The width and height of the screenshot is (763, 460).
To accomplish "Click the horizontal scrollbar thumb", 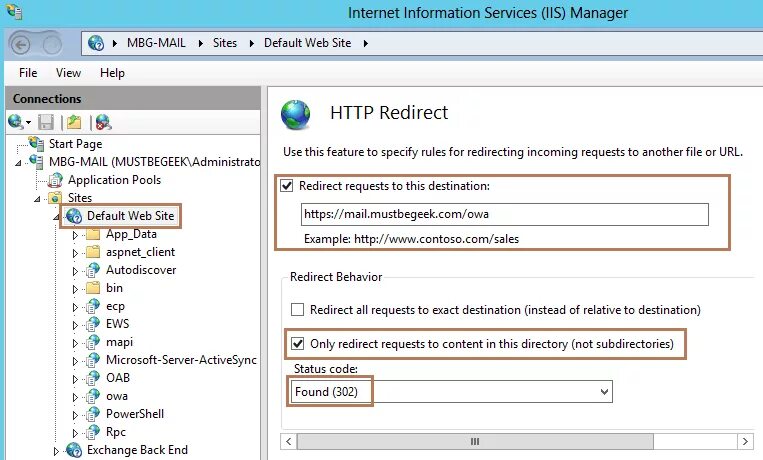I will (x=475, y=442).
